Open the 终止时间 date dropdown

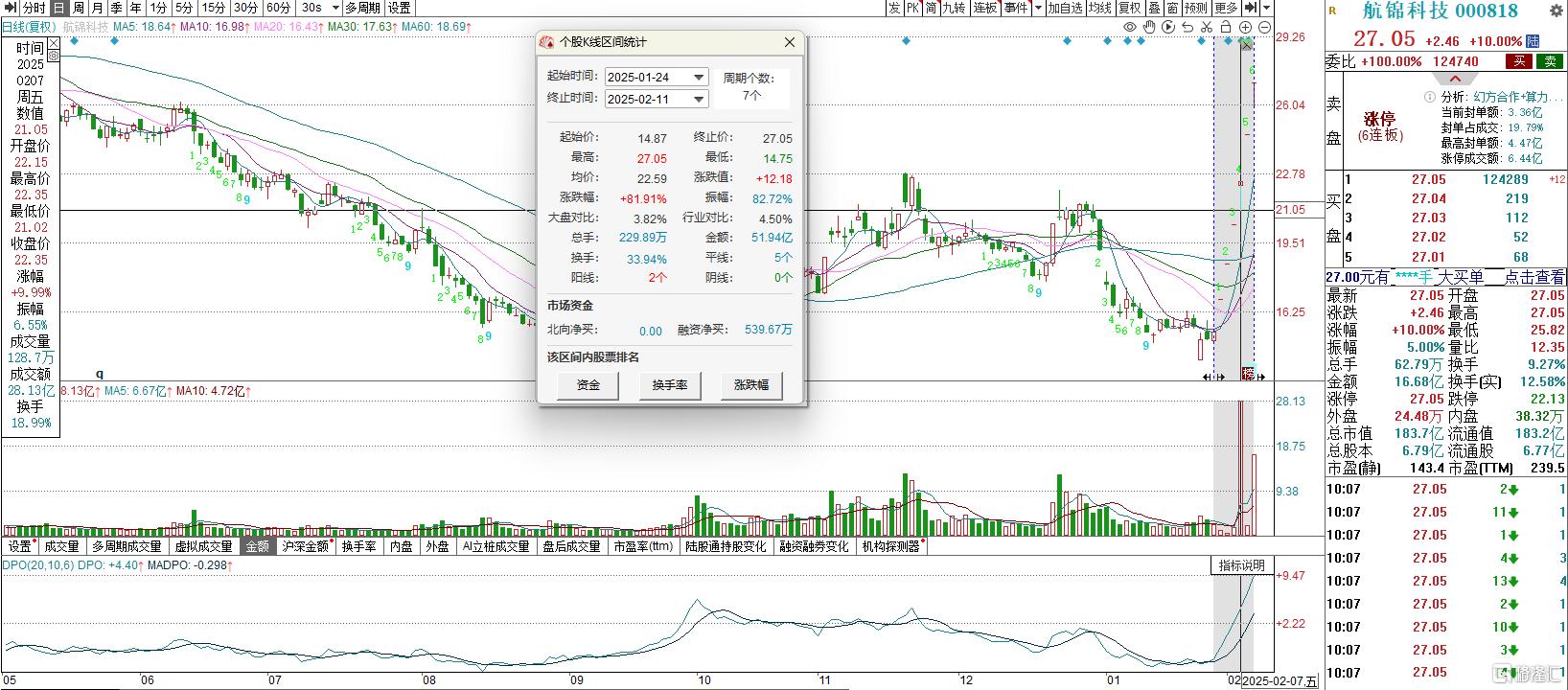click(699, 99)
